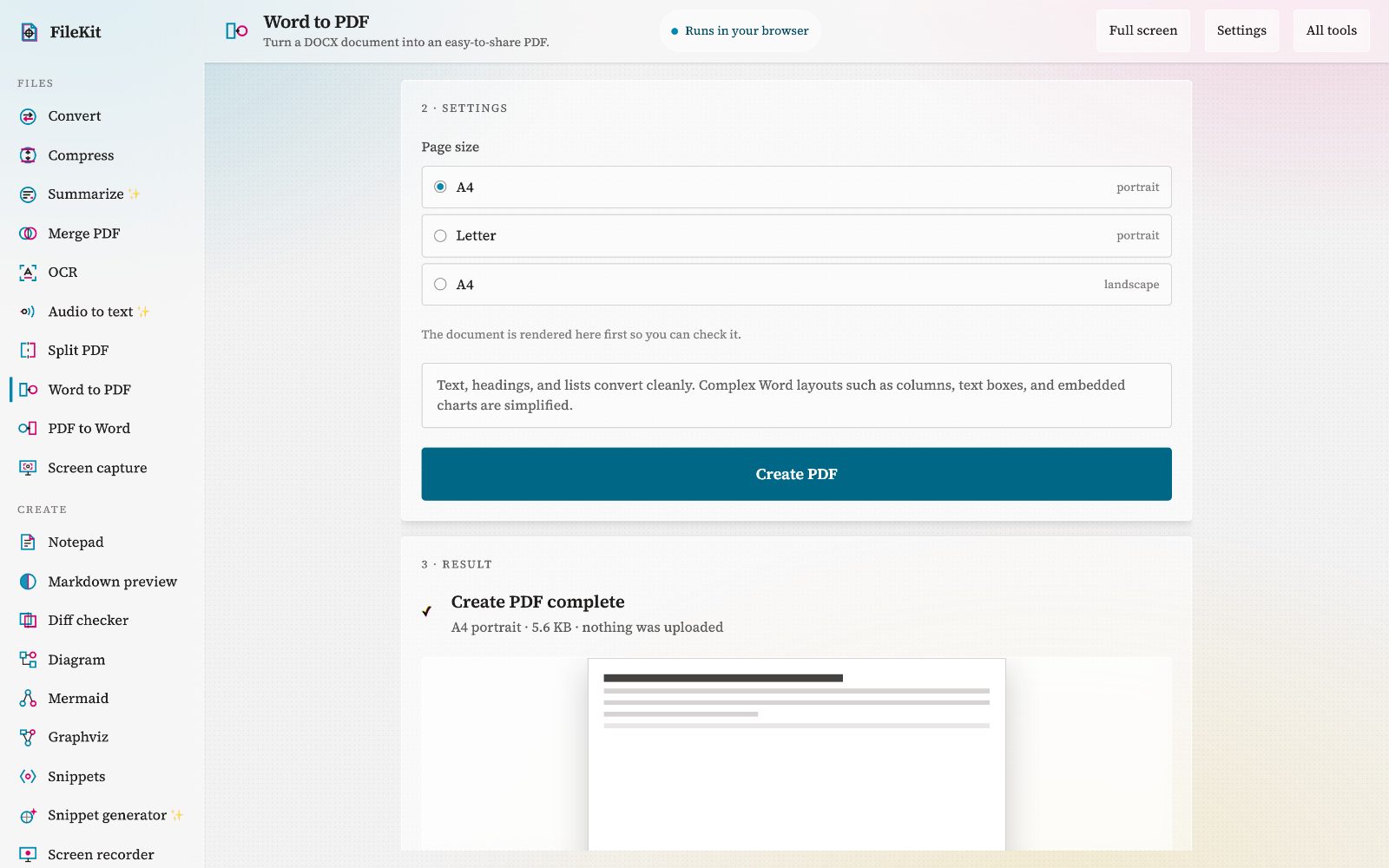The width and height of the screenshot is (1389, 868).
Task: Open the Settings button in header
Action: click(1241, 30)
